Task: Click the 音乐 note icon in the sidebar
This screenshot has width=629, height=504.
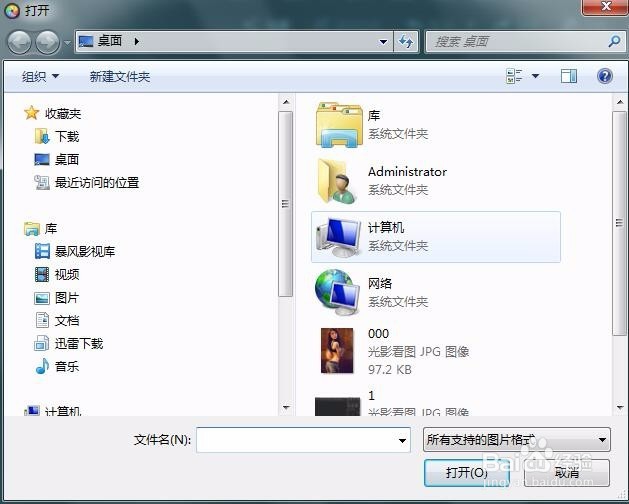Action: pos(42,366)
